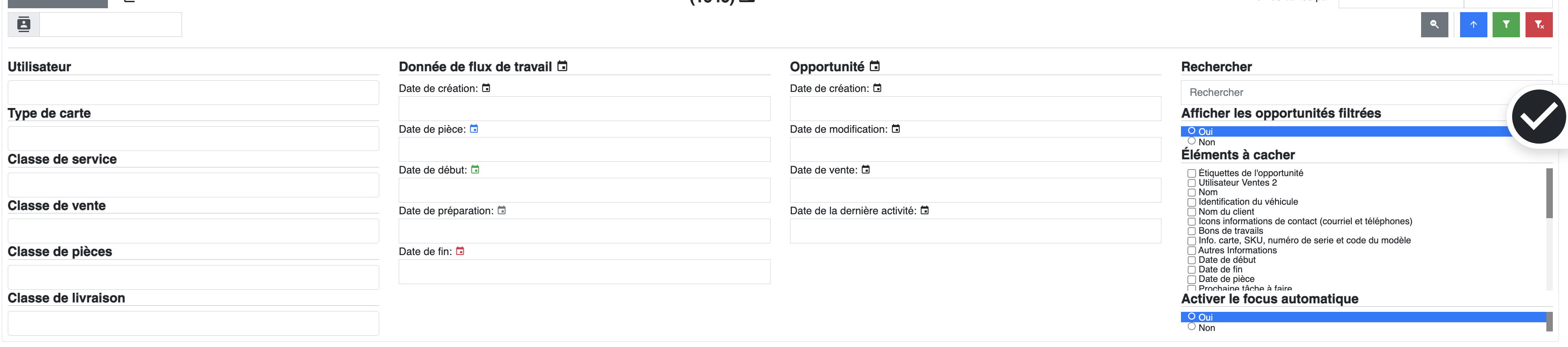Click green calendar icon beside Date de début
The image size is (1568, 347).
tap(475, 170)
